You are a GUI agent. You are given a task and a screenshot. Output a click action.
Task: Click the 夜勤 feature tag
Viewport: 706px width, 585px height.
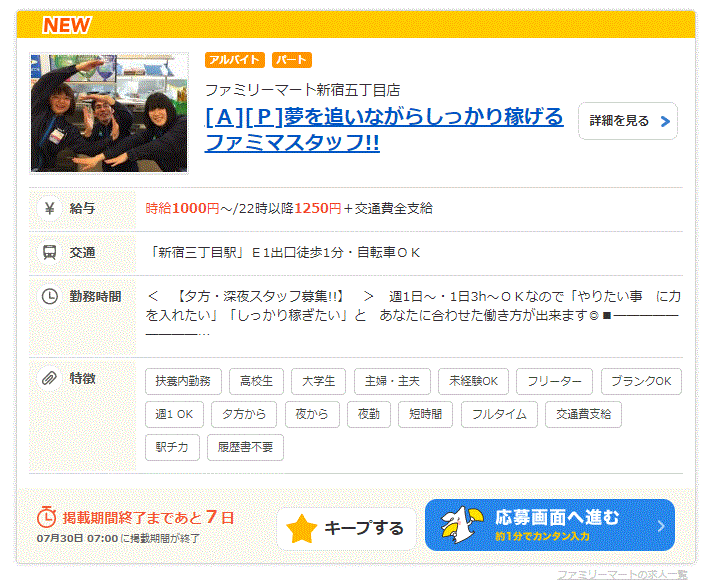click(369, 414)
